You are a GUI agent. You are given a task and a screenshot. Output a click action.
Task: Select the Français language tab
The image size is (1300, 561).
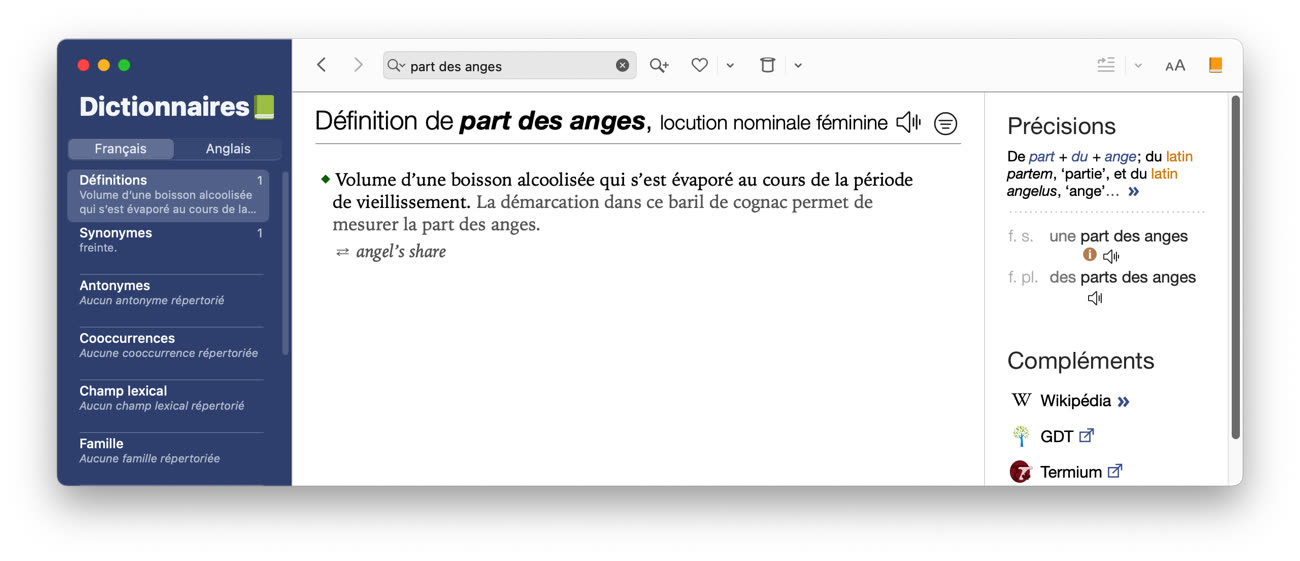tap(121, 149)
